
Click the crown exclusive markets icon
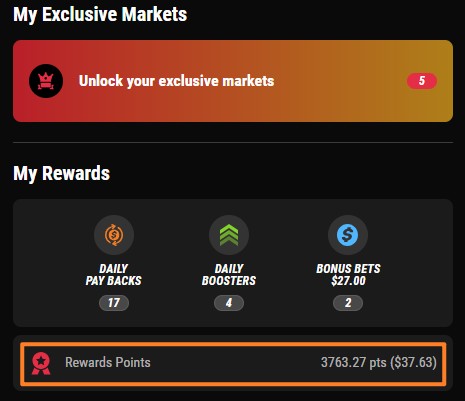click(46, 81)
